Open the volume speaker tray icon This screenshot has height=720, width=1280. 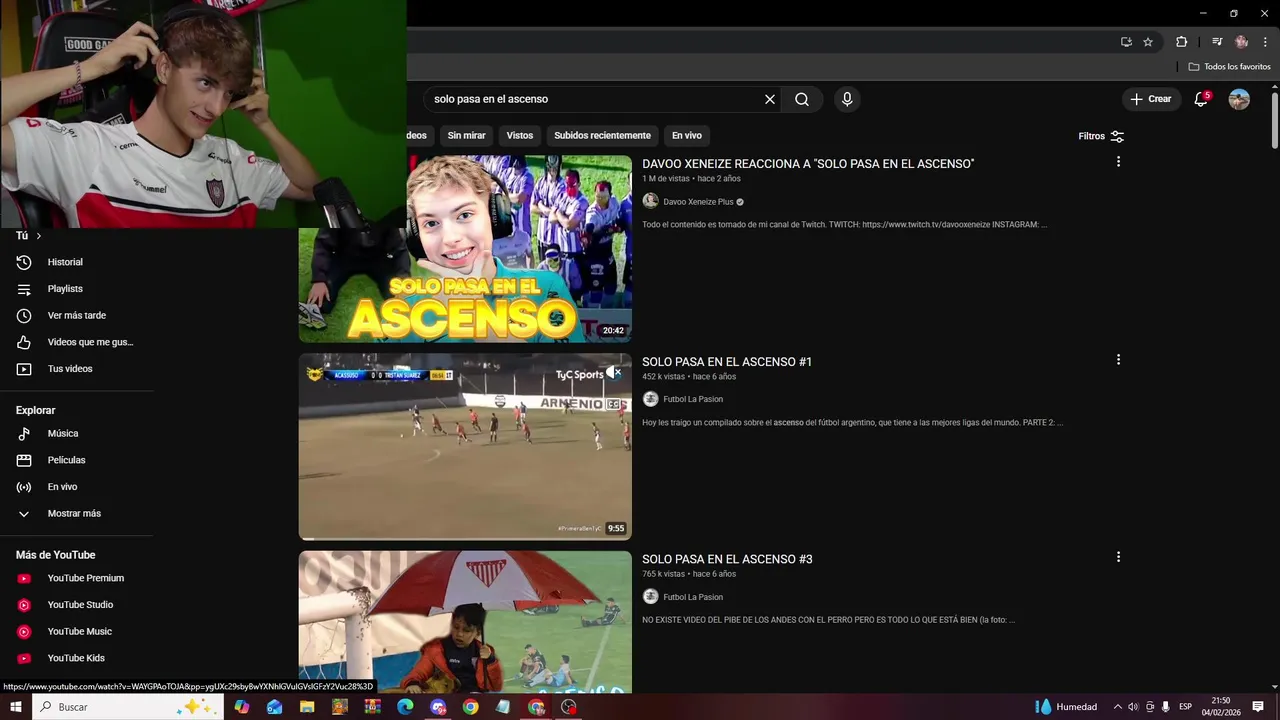tap(1133, 707)
